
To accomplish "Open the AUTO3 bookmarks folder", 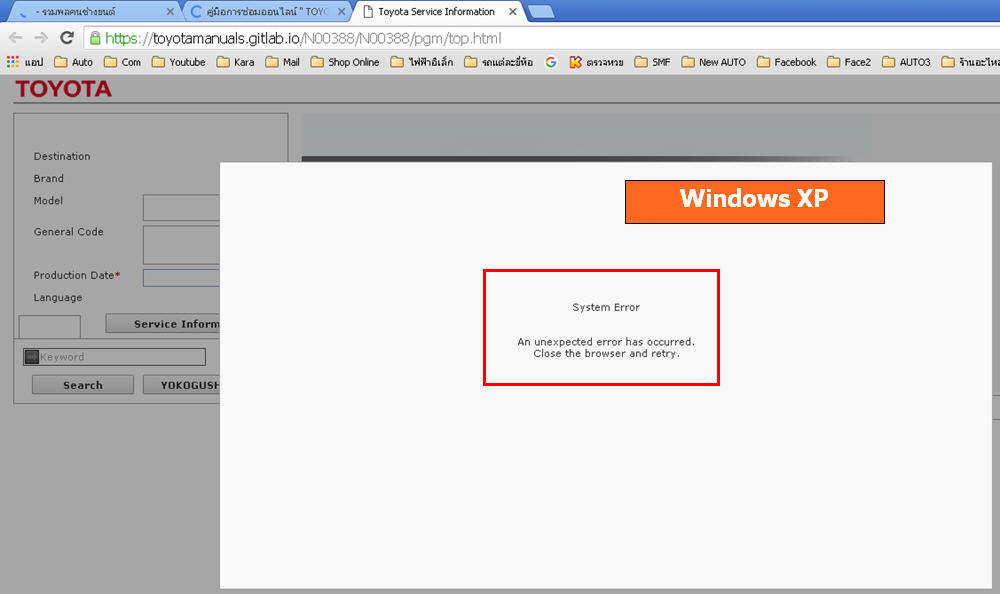I will 906,62.
